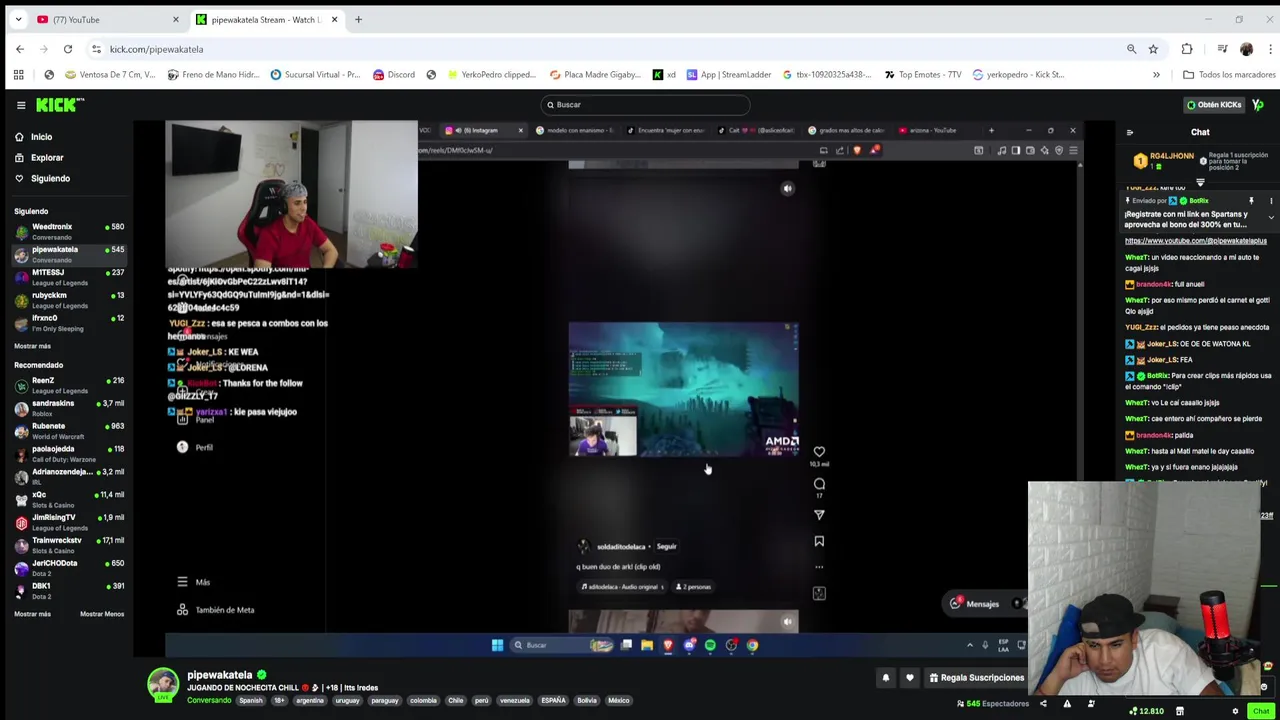Open paolaojedda recommended channel
1280x720 pixels.
click(68, 454)
